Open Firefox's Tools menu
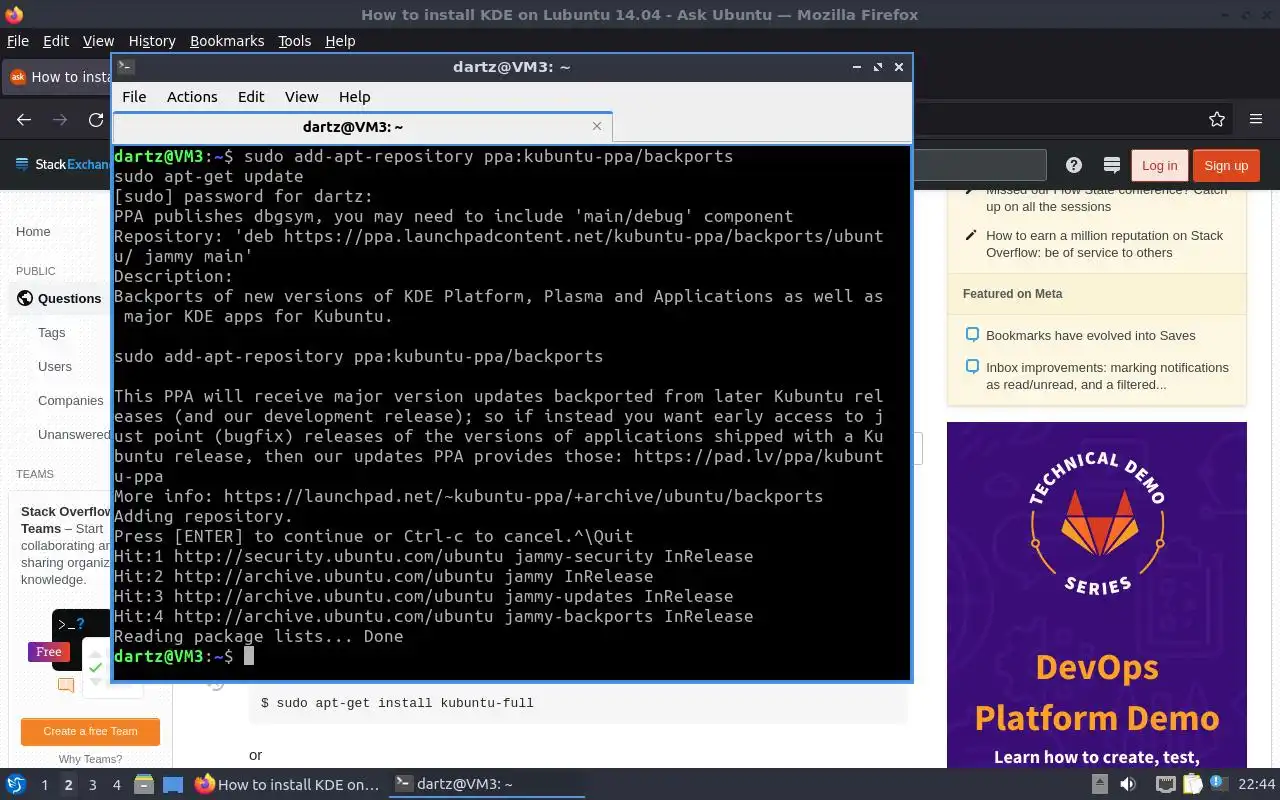The height and width of the screenshot is (800, 1280). pos(294,41)
